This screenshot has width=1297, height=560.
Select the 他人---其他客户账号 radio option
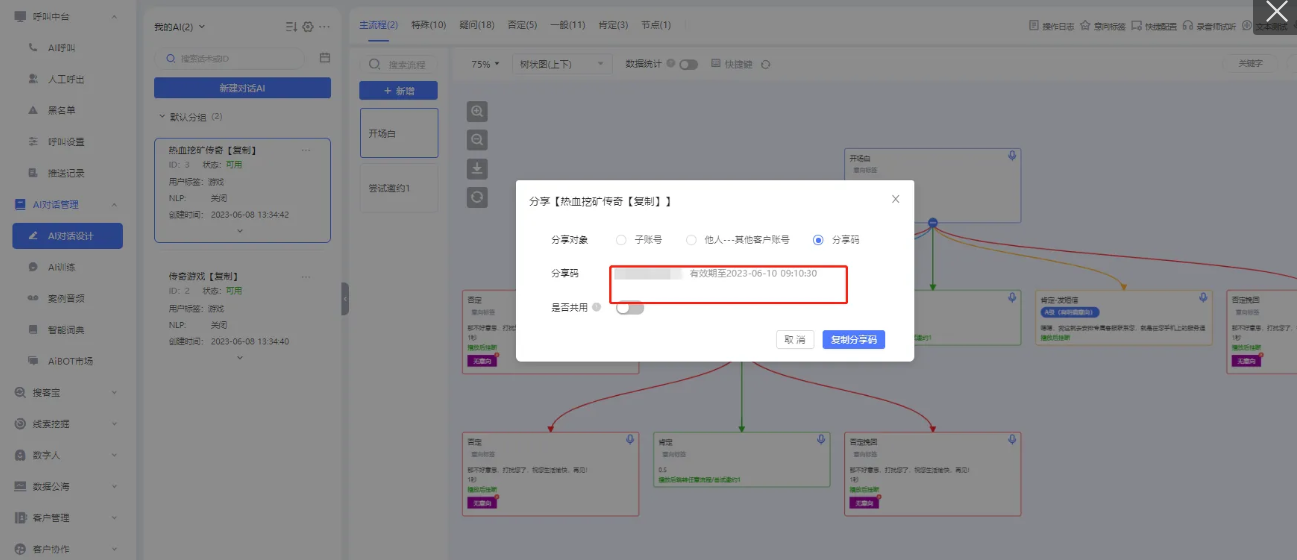click(x=691, y=240)
